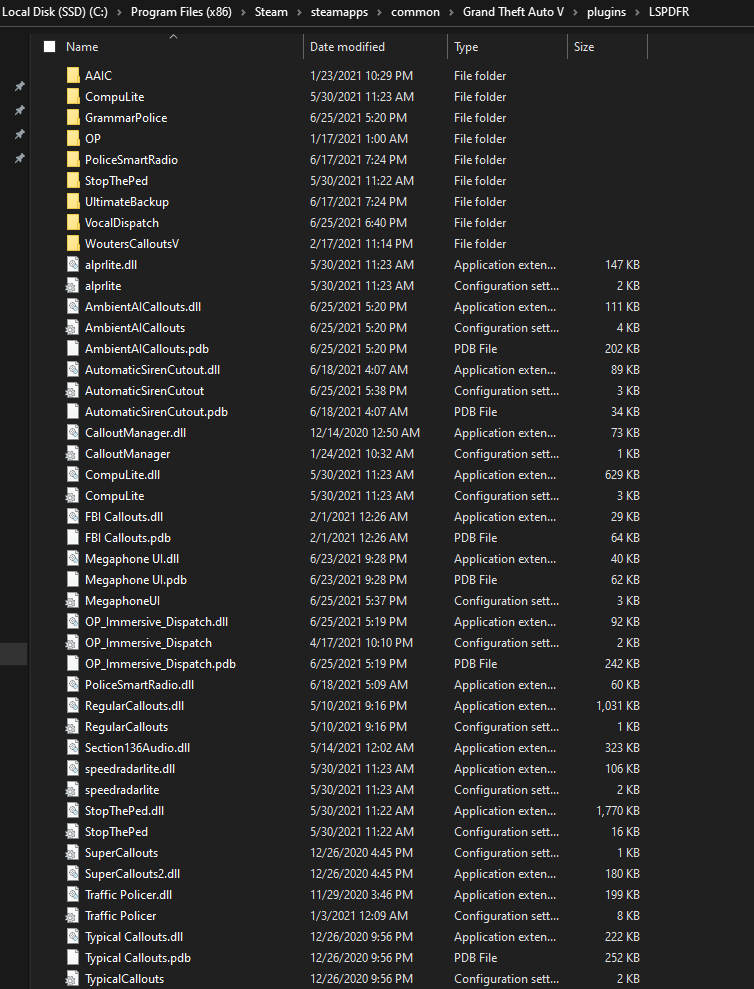Click the Typical Callouts.pdb file icon
754x989 pixels.
point(73,957)
